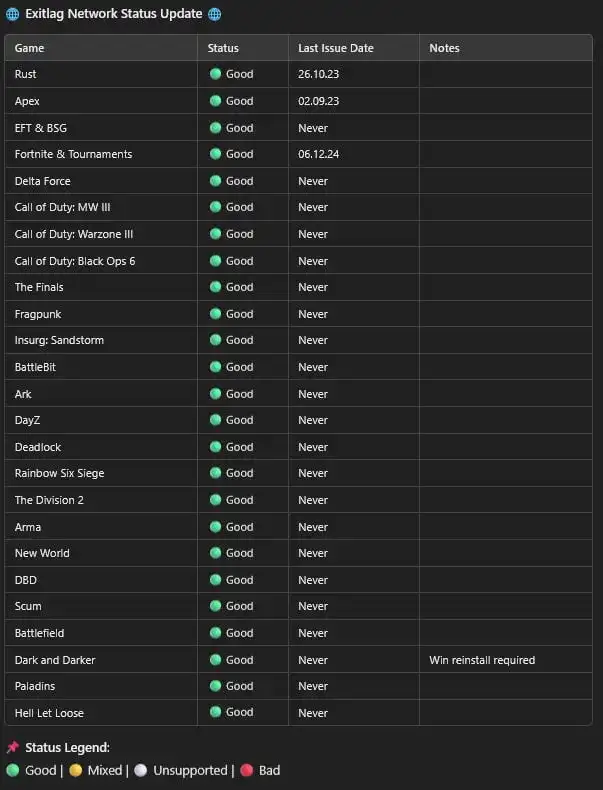603x790 pixels.
Task: Click the red pushpin icon by Status Legend
Action: [12, 747]
